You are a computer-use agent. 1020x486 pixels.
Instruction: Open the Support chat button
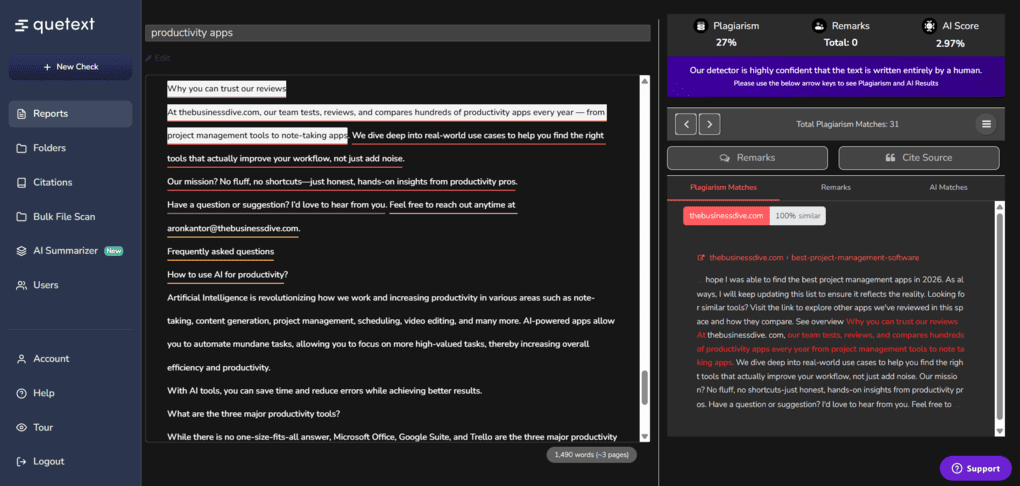coord(976,468)
